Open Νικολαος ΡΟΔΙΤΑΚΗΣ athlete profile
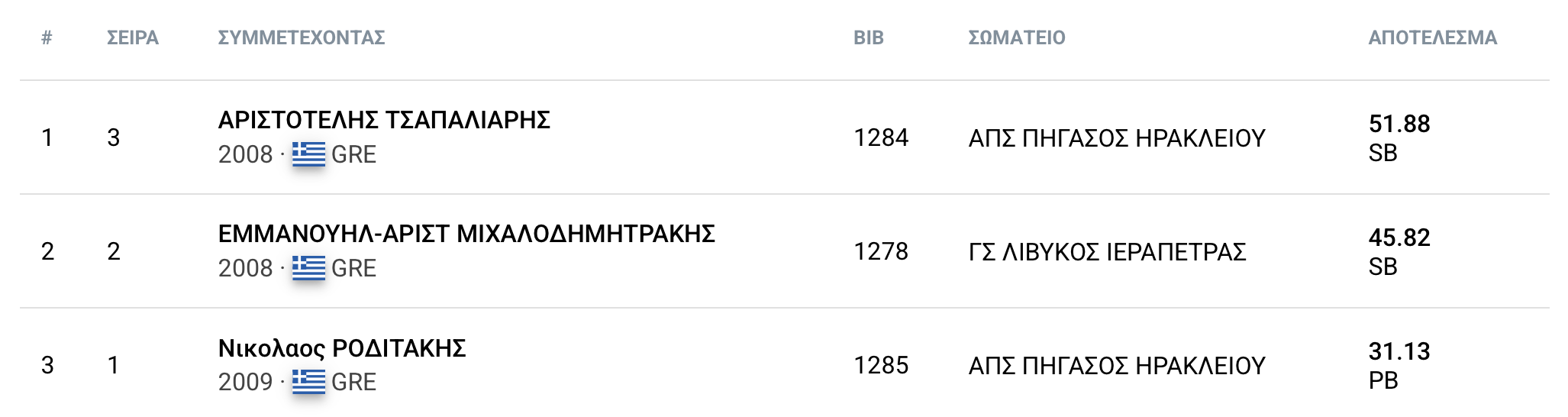 [x=342, y=348]
